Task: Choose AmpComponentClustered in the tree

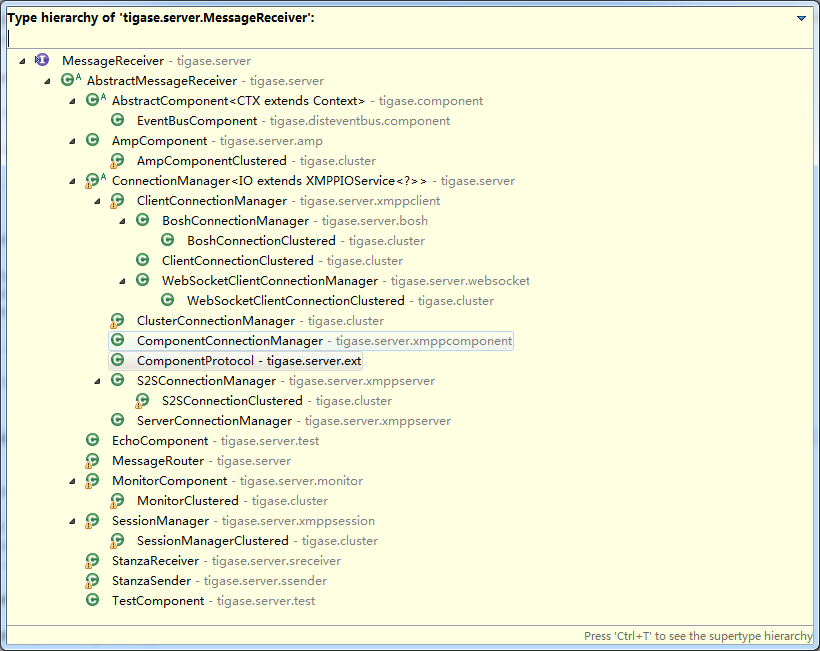Action: coord(256,161)
